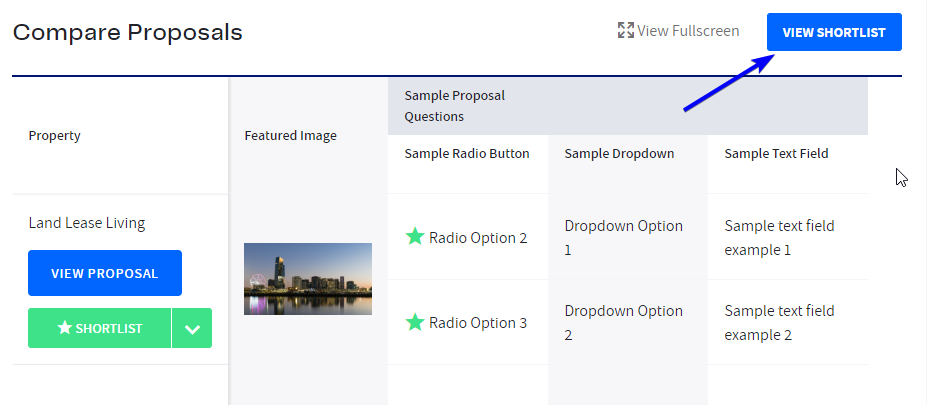Select the Land Lease Living property name
Image resolution: width=927 pixels, height=405 pixels.
(x=87, y=223)
